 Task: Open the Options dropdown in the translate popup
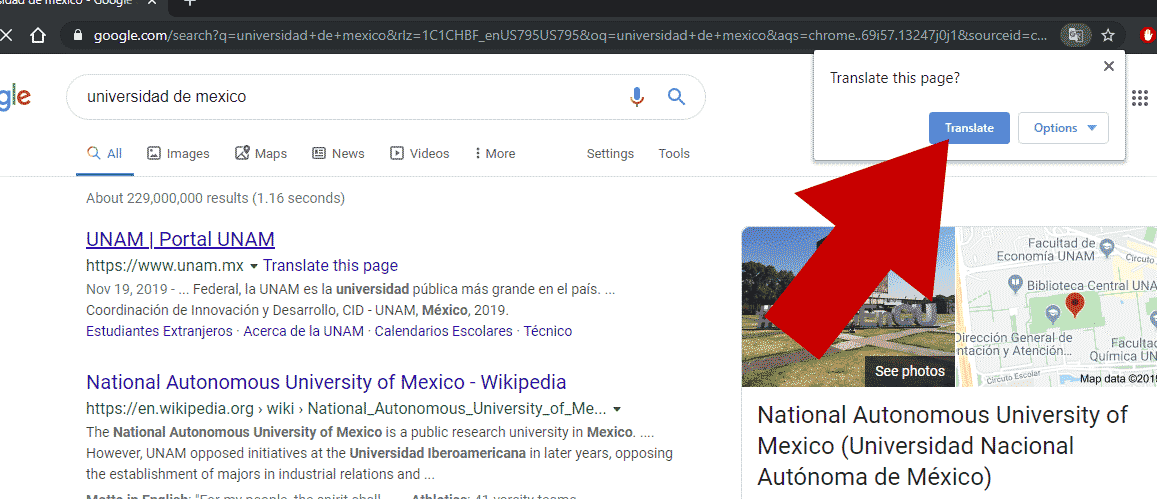[1063, 128]
